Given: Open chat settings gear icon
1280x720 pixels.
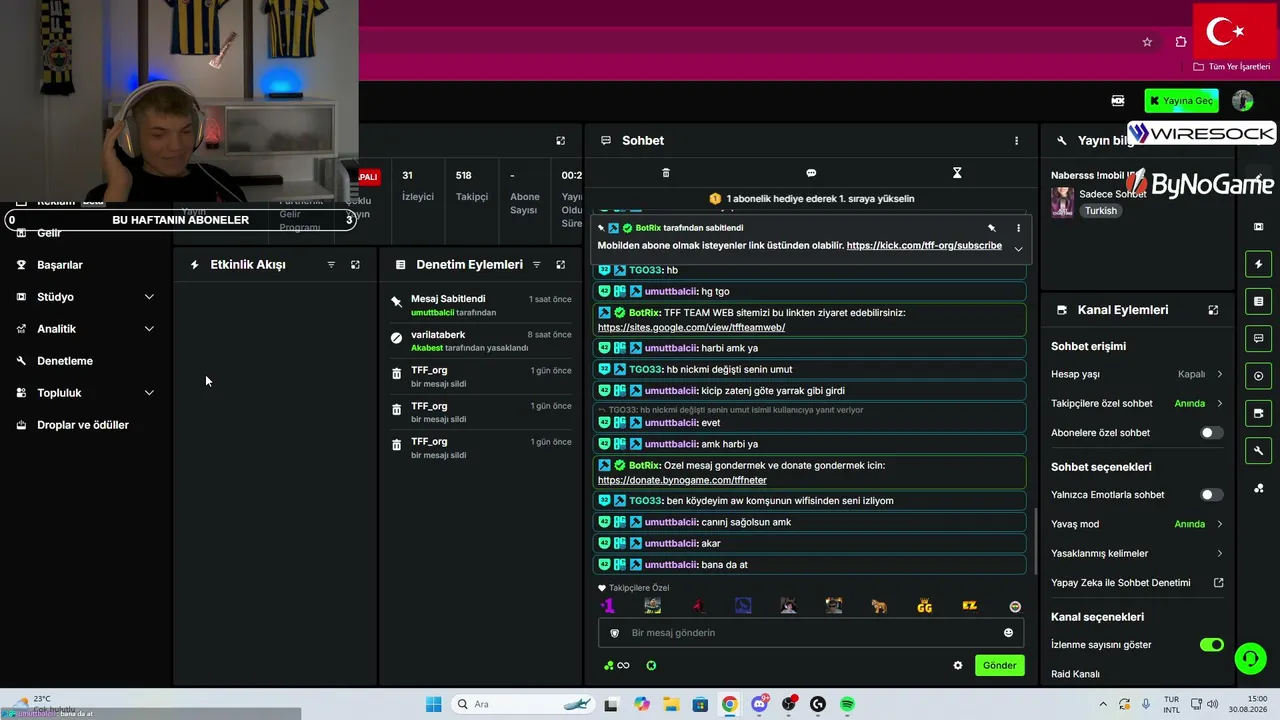Looking at the screenshot, I should pyautogui.click(x=958, y=666).
